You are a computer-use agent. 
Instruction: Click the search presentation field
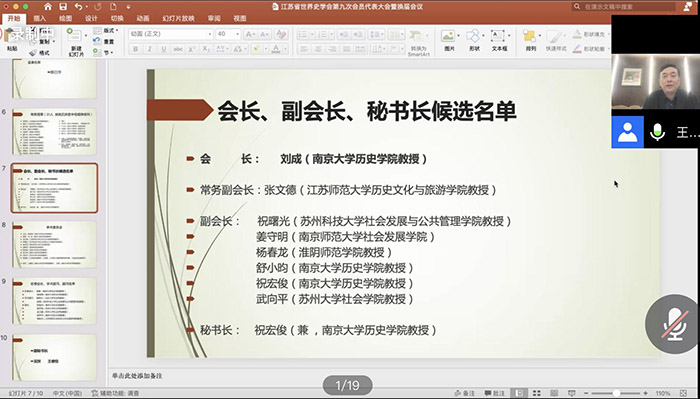click(623, 7)
